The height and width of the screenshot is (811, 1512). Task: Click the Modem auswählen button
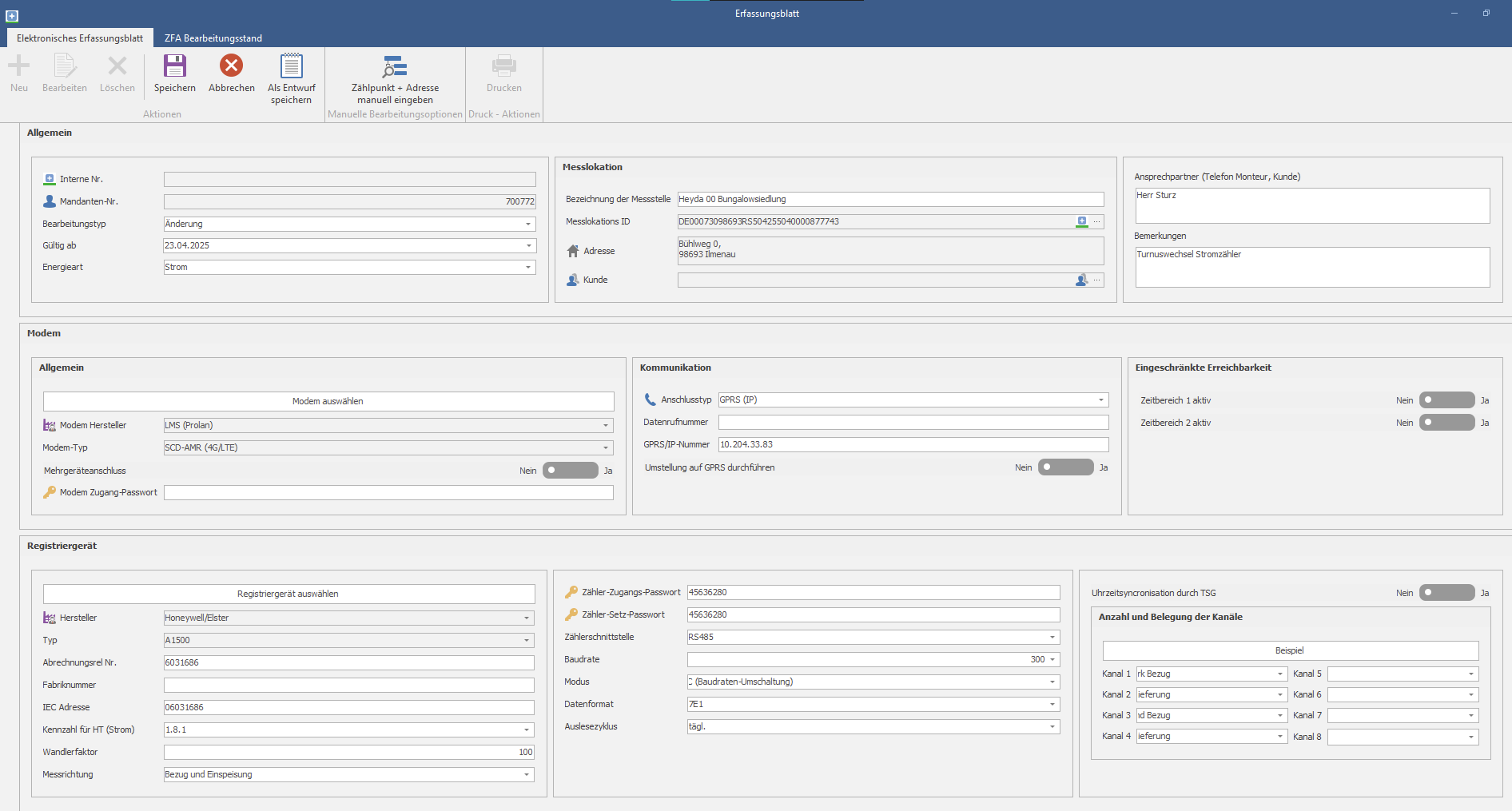[x=328, y=401]
